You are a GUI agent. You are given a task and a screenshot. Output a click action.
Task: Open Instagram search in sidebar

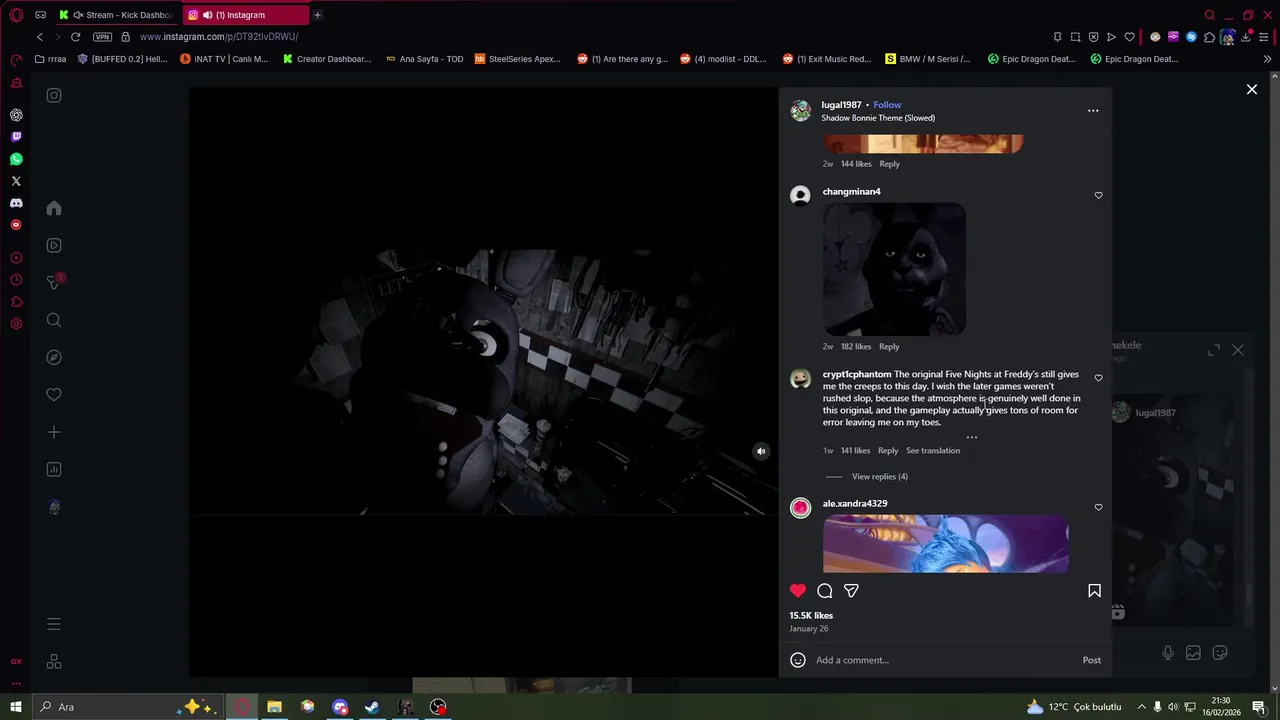pos(54,320)
